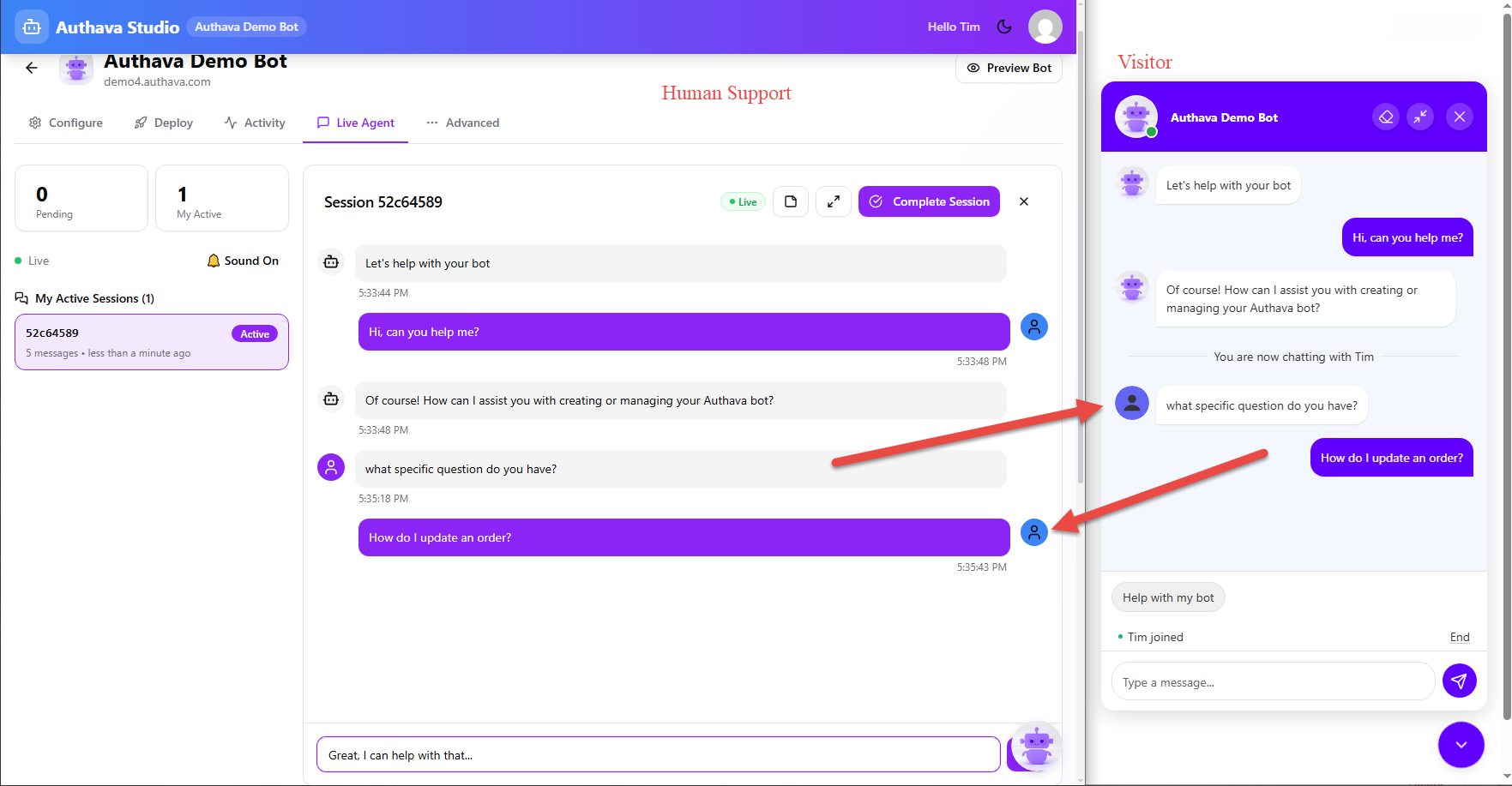Click the floating bot icon near send
Viewport: 1512px width, 786px height.
[1037, 746]
